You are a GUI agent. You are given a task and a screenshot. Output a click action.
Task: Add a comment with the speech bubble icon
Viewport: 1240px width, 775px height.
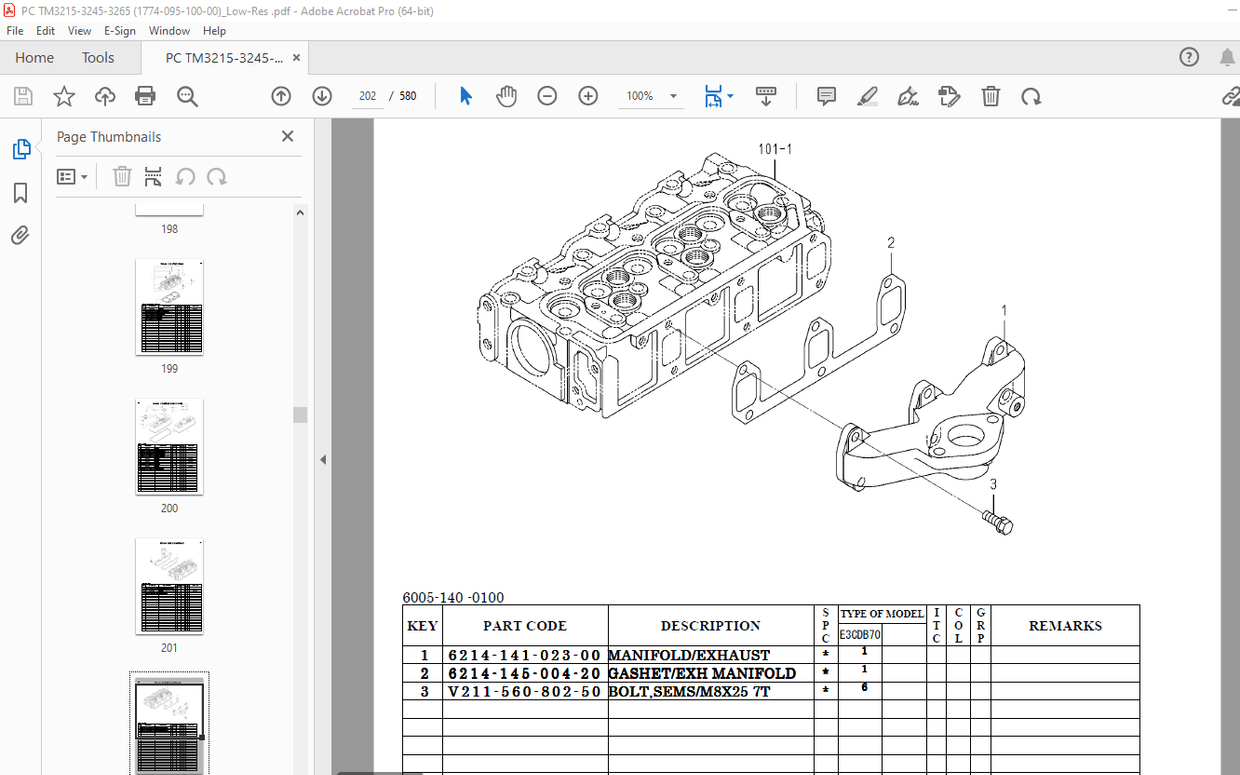[x=826, y=96]
